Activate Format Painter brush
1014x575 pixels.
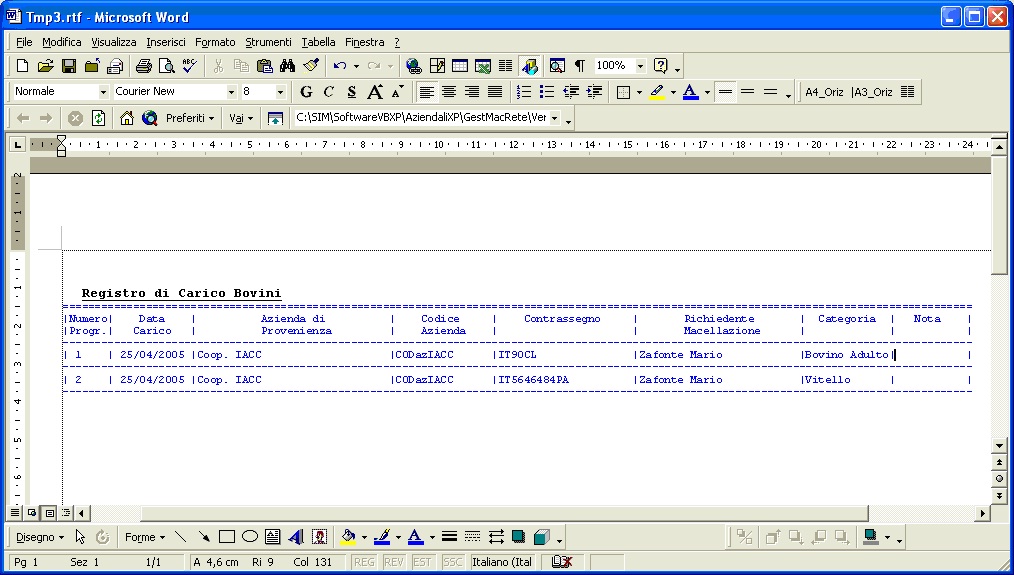pos(311,65)
